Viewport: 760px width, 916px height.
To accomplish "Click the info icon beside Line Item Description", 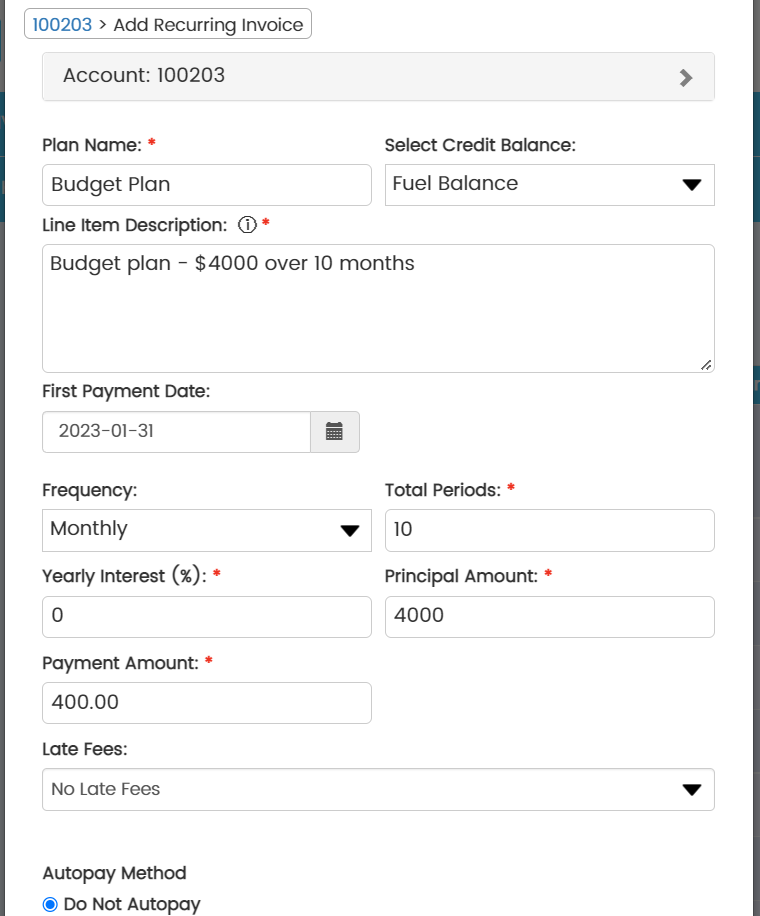I will pos(248,225).
